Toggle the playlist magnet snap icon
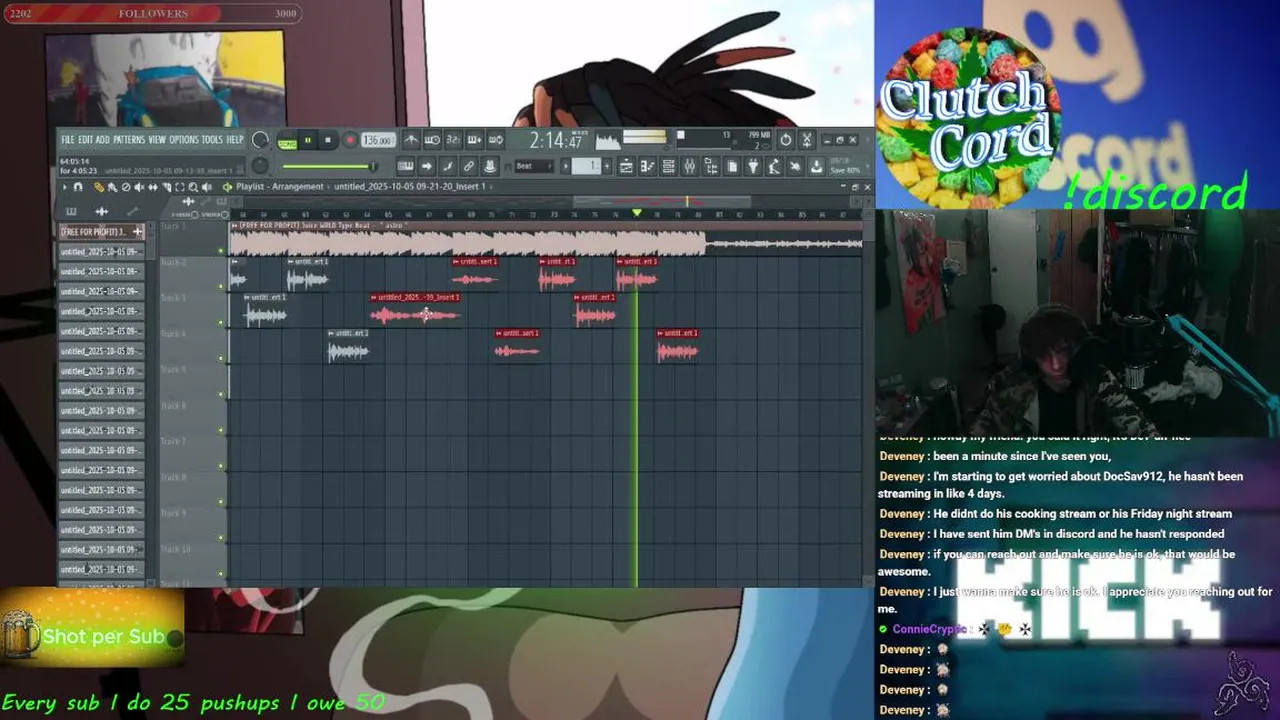The image size is (1280, 720). (78, 187)
